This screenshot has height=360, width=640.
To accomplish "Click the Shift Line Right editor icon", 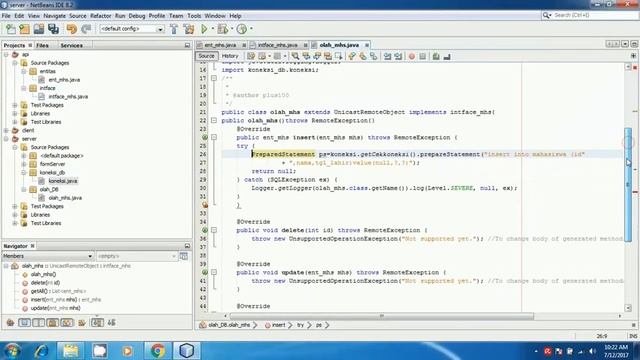I will click(x=398, y=56).
